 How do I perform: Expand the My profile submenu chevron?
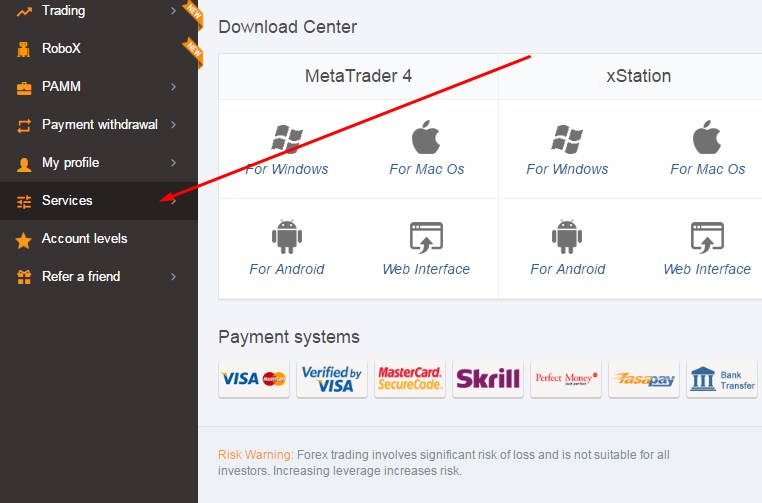click(x=173, y=163)
